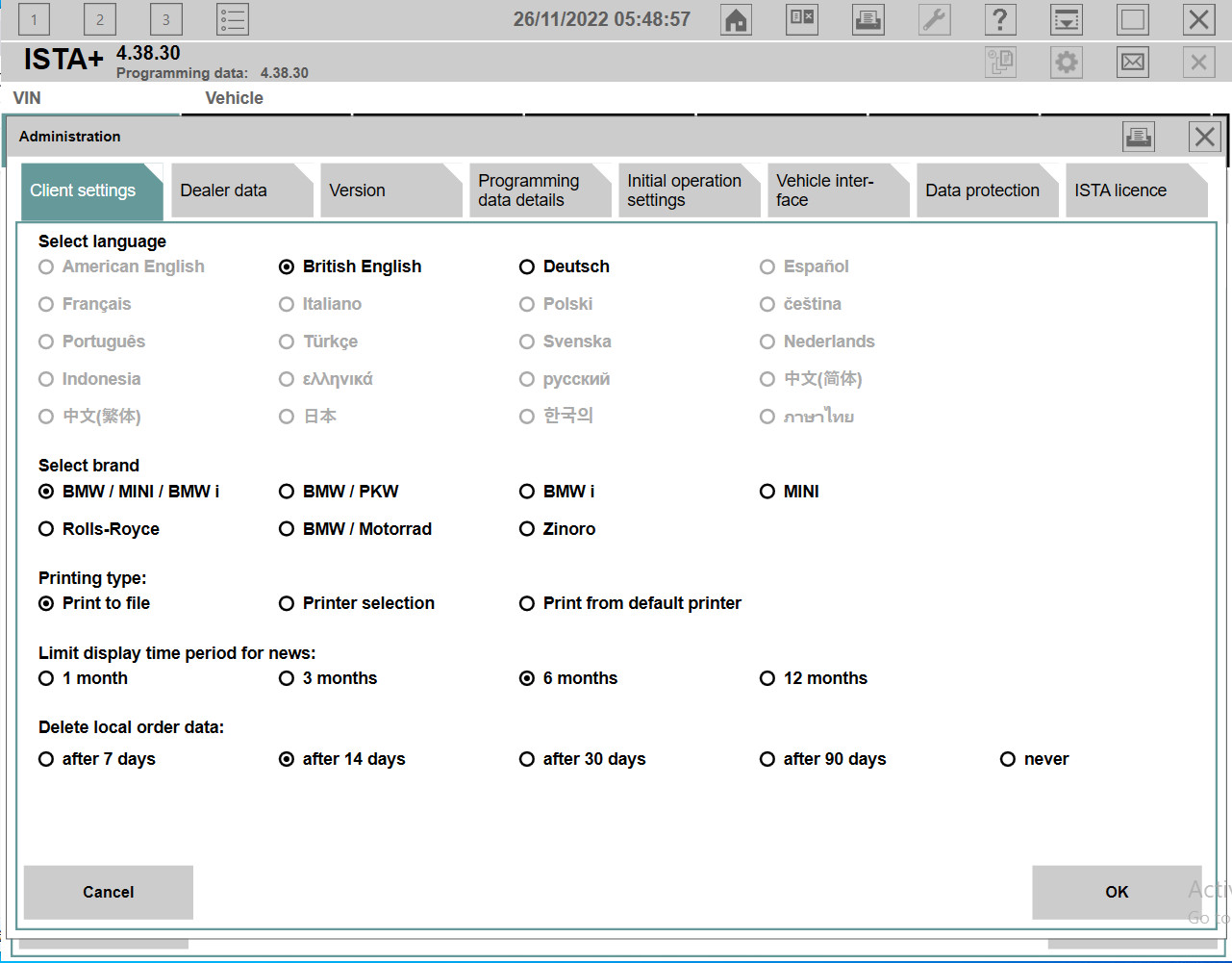Viewport: 1232px width, 963px height.
Task: Open the Programming data details tab
Action: click(x=541, y=190)
